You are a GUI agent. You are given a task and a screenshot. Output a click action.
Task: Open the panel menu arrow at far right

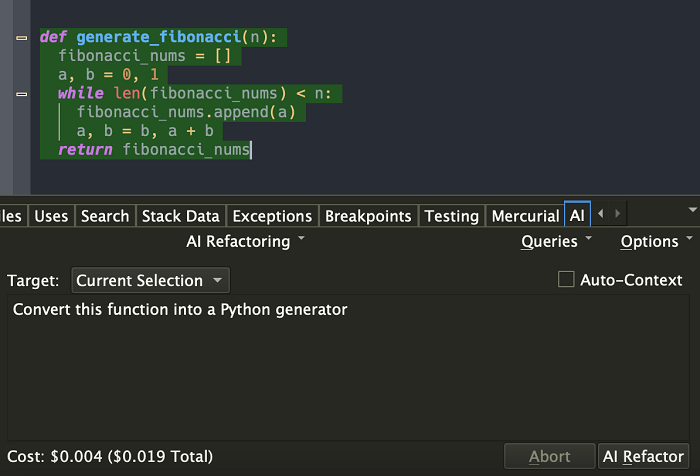tap(693, 211)
